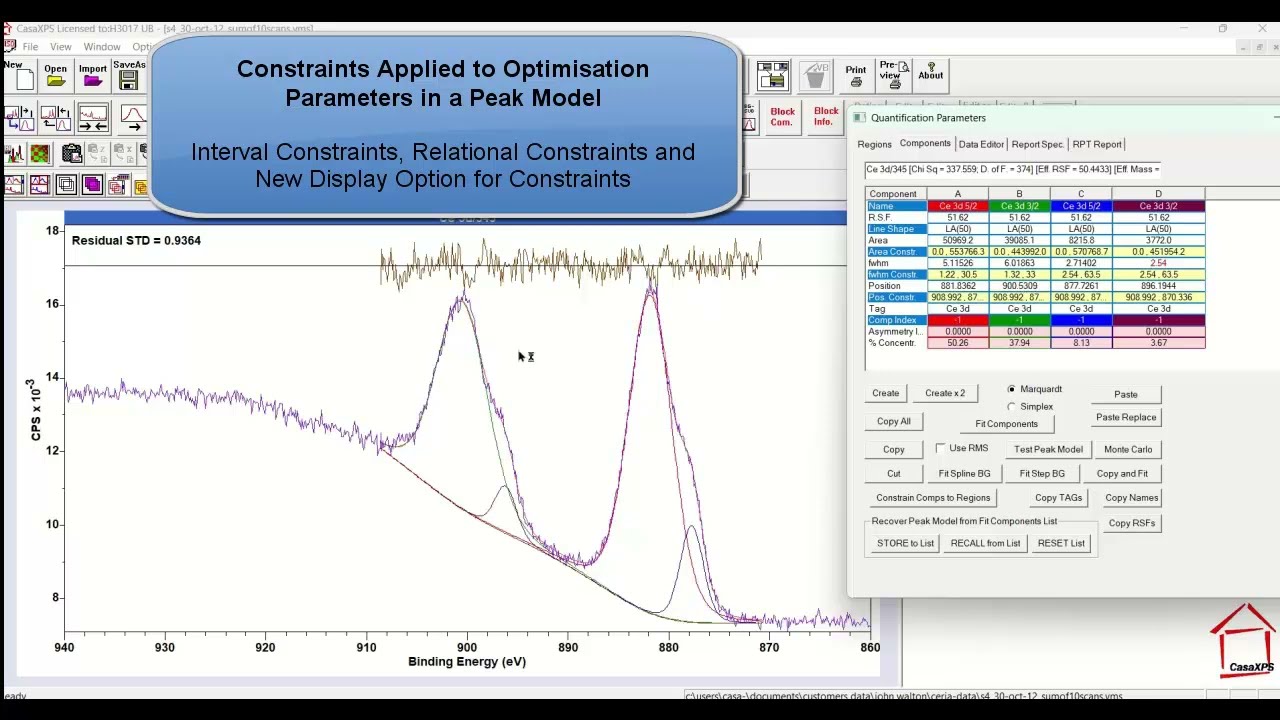Click the RESET List button

point(1061,543)
